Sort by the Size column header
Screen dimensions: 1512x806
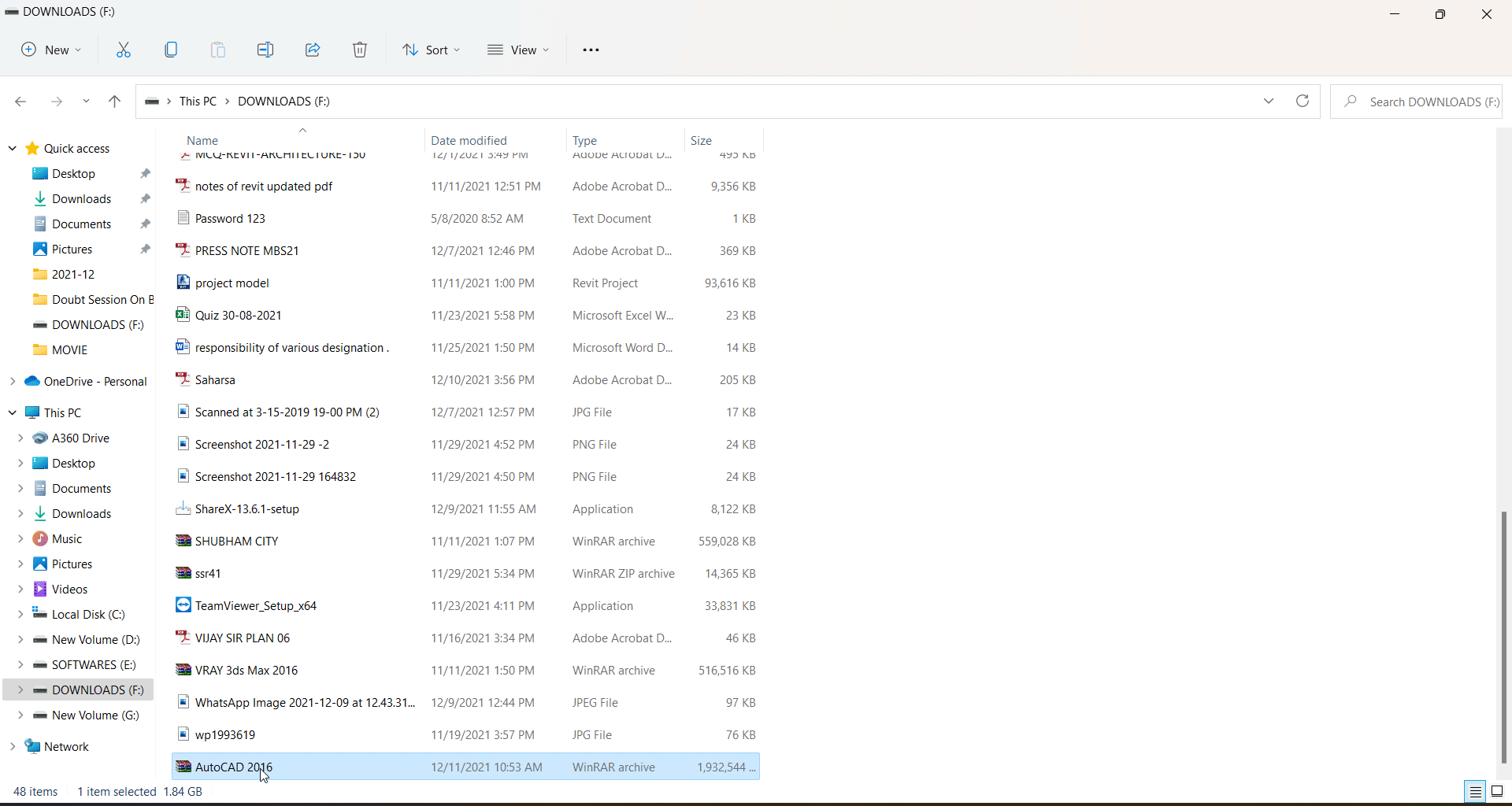(x=701, y=141)
